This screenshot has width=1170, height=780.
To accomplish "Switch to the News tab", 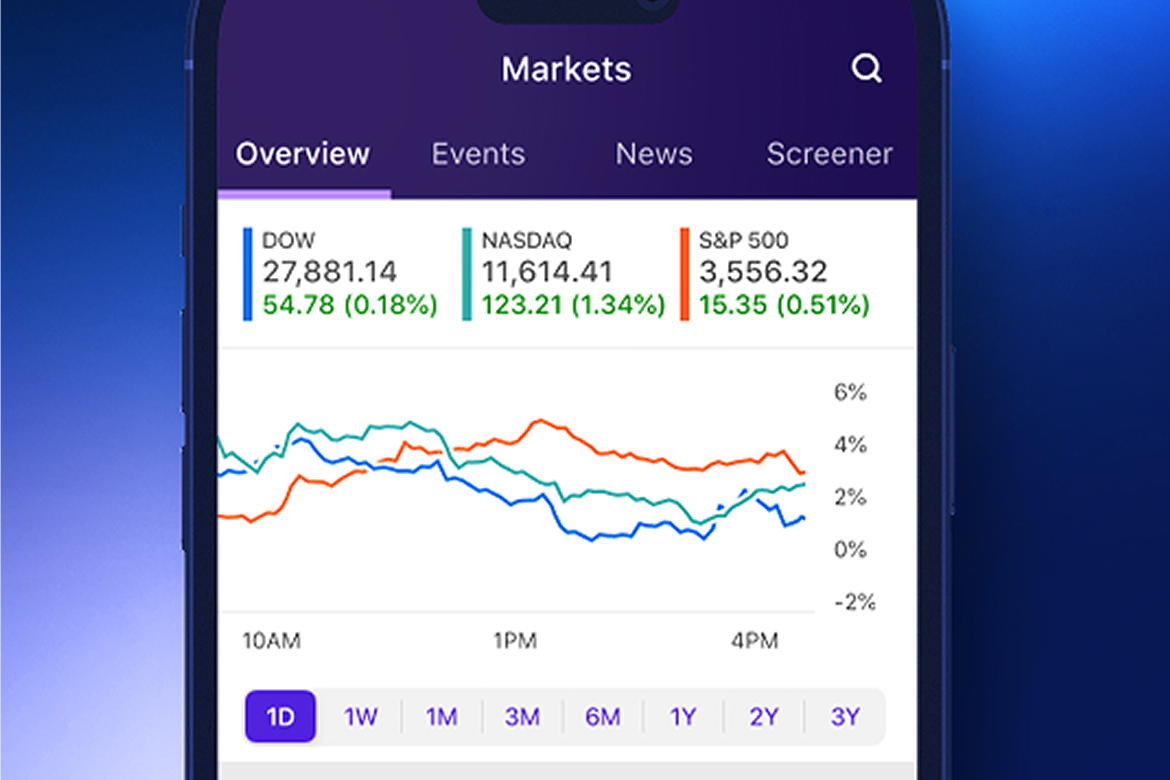I will 653,154.
